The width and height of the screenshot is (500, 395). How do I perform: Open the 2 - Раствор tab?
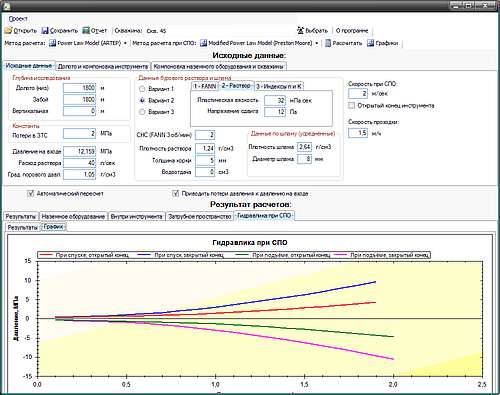[236, 85]
